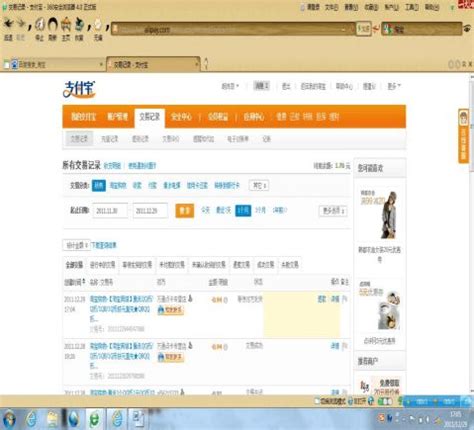Stop page loading with the stop icon
Image resolution: width=474 pixels, height=430 pixels.
coord(40,24)
